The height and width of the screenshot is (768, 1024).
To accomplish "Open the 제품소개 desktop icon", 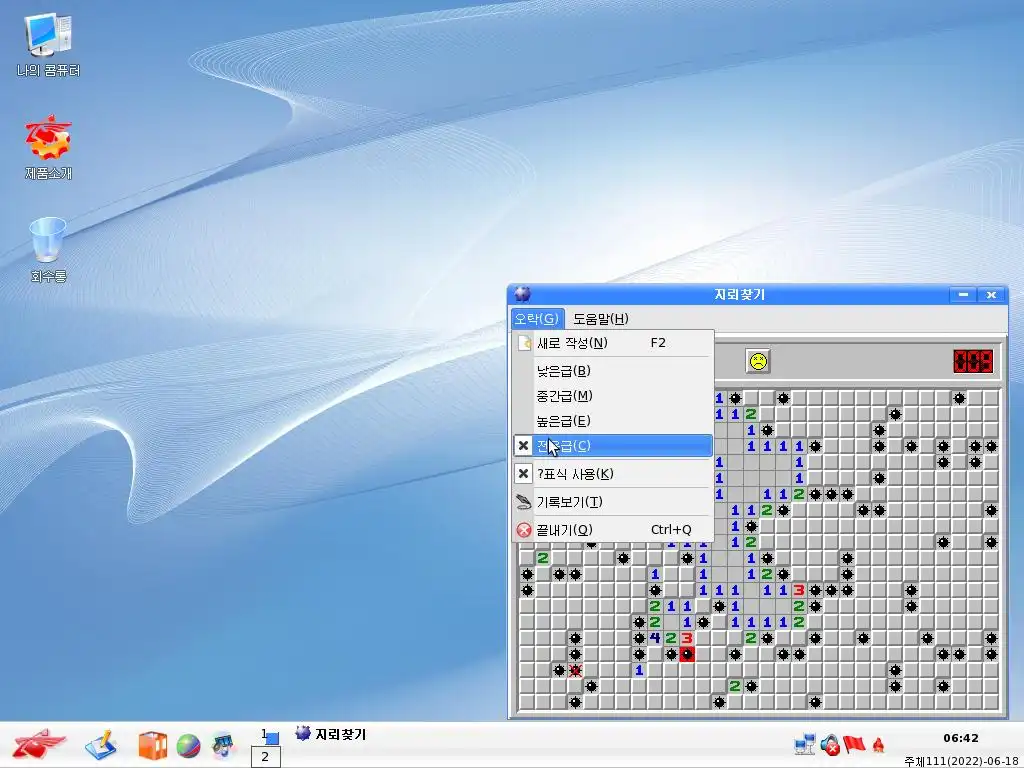I will point(48,148).
